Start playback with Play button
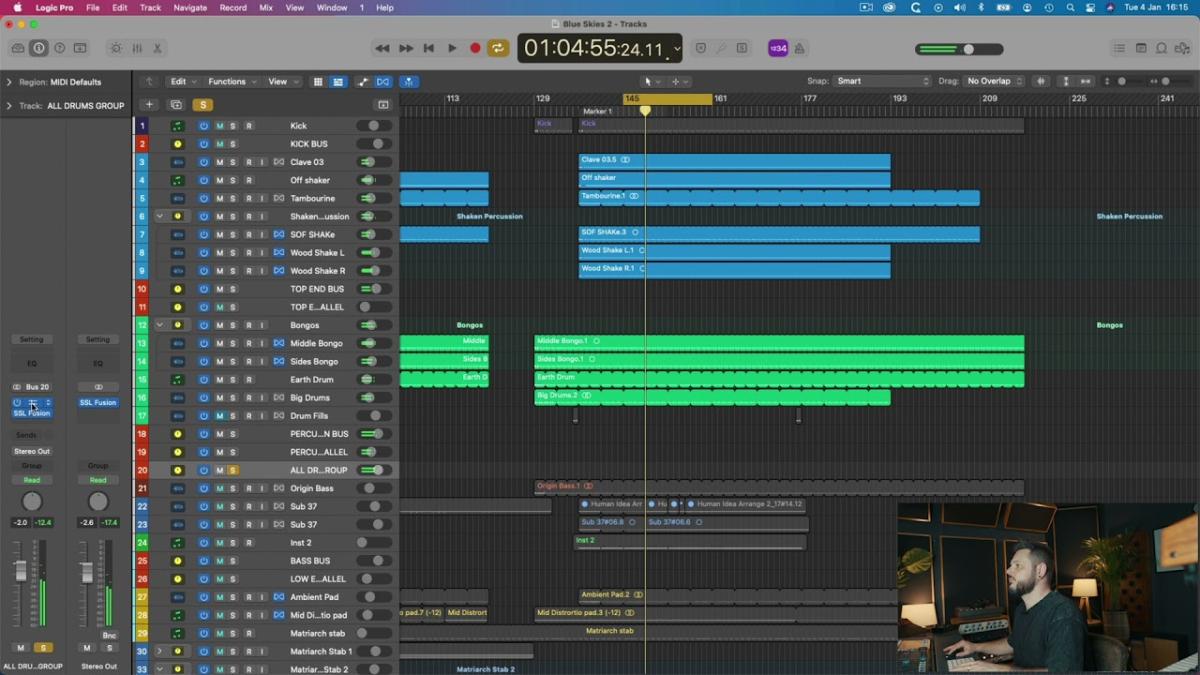This screenshot has width=1200, height=675. click(452, 48)
